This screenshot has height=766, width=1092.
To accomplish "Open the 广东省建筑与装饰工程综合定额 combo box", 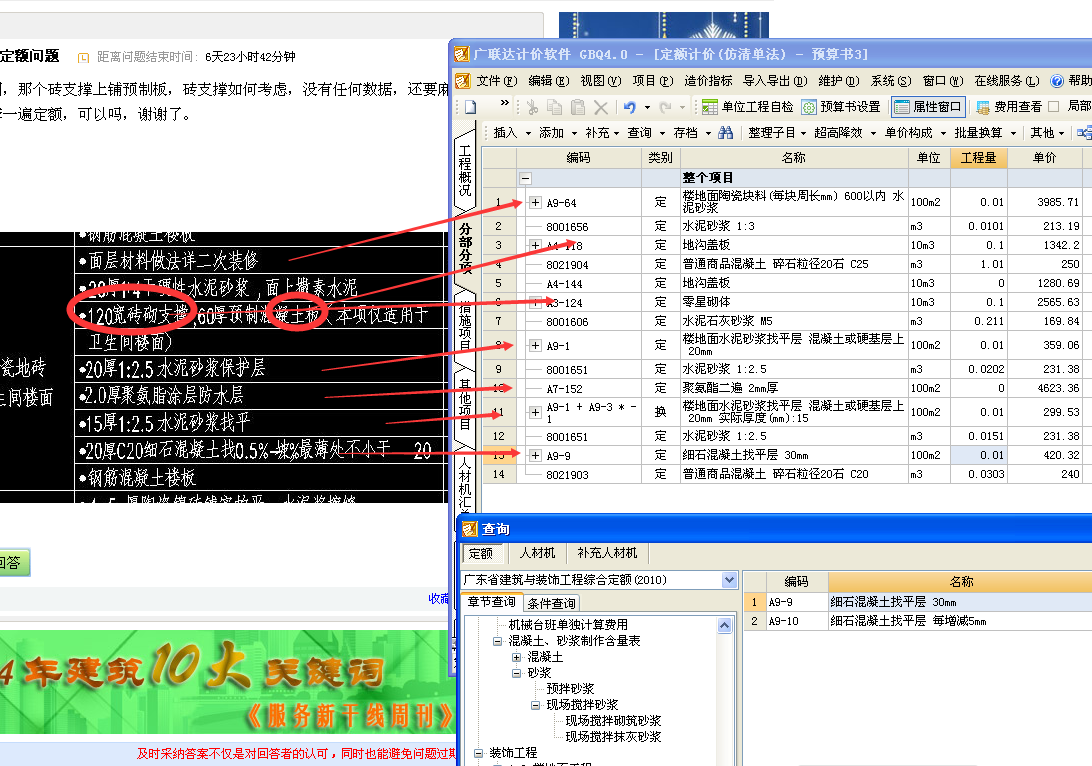I will 599,580.
